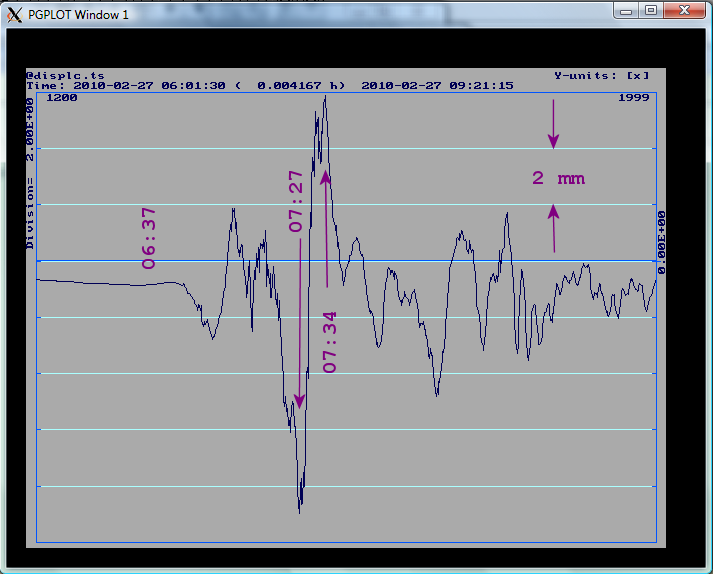
Task: Click the PGPLOT Window 1 title text
Action: (78, 14)
